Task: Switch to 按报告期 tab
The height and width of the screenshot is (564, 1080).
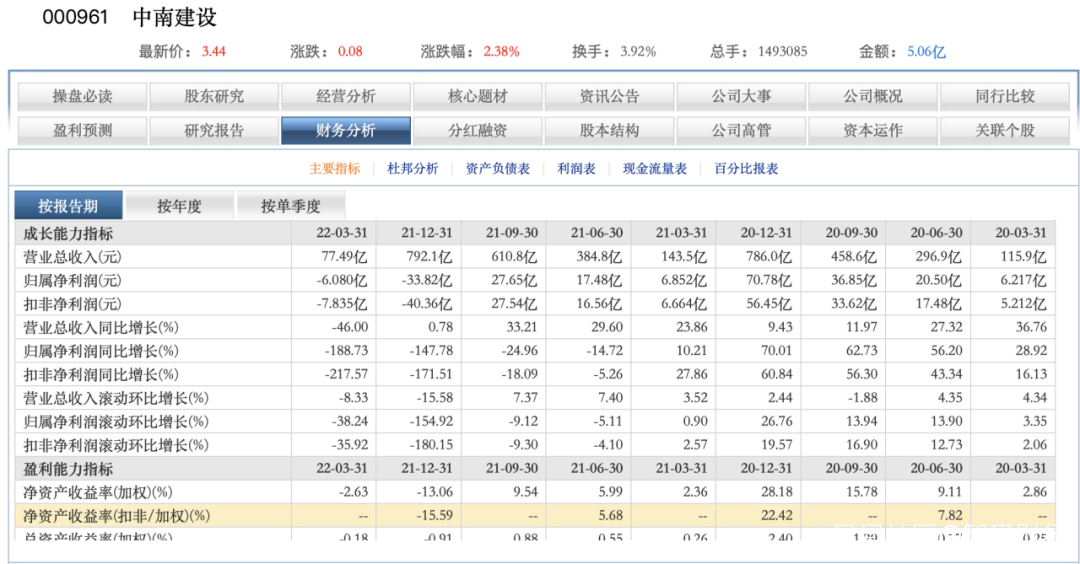Action: click(68, 206)
